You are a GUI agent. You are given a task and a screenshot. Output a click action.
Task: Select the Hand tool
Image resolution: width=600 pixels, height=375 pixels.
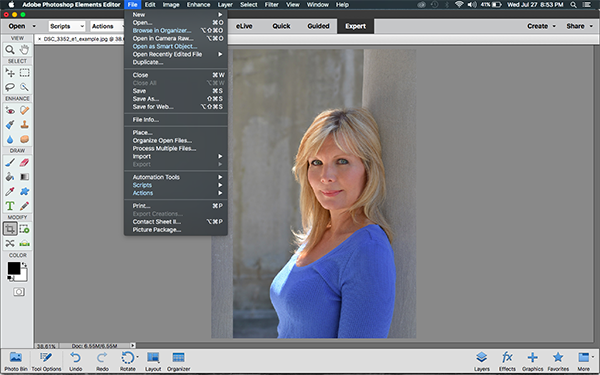tap(24, 49)
